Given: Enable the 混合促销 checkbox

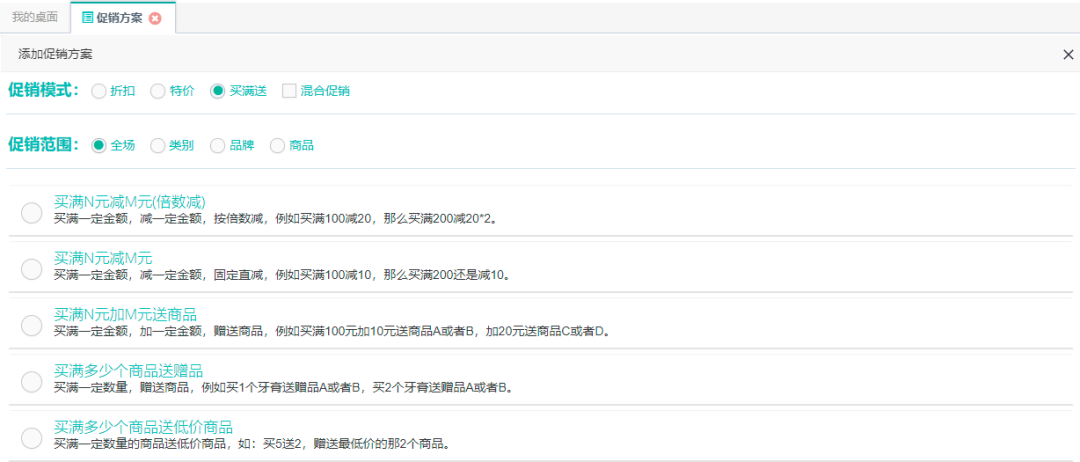Looking at the screenshot, I should coord(289,91).
